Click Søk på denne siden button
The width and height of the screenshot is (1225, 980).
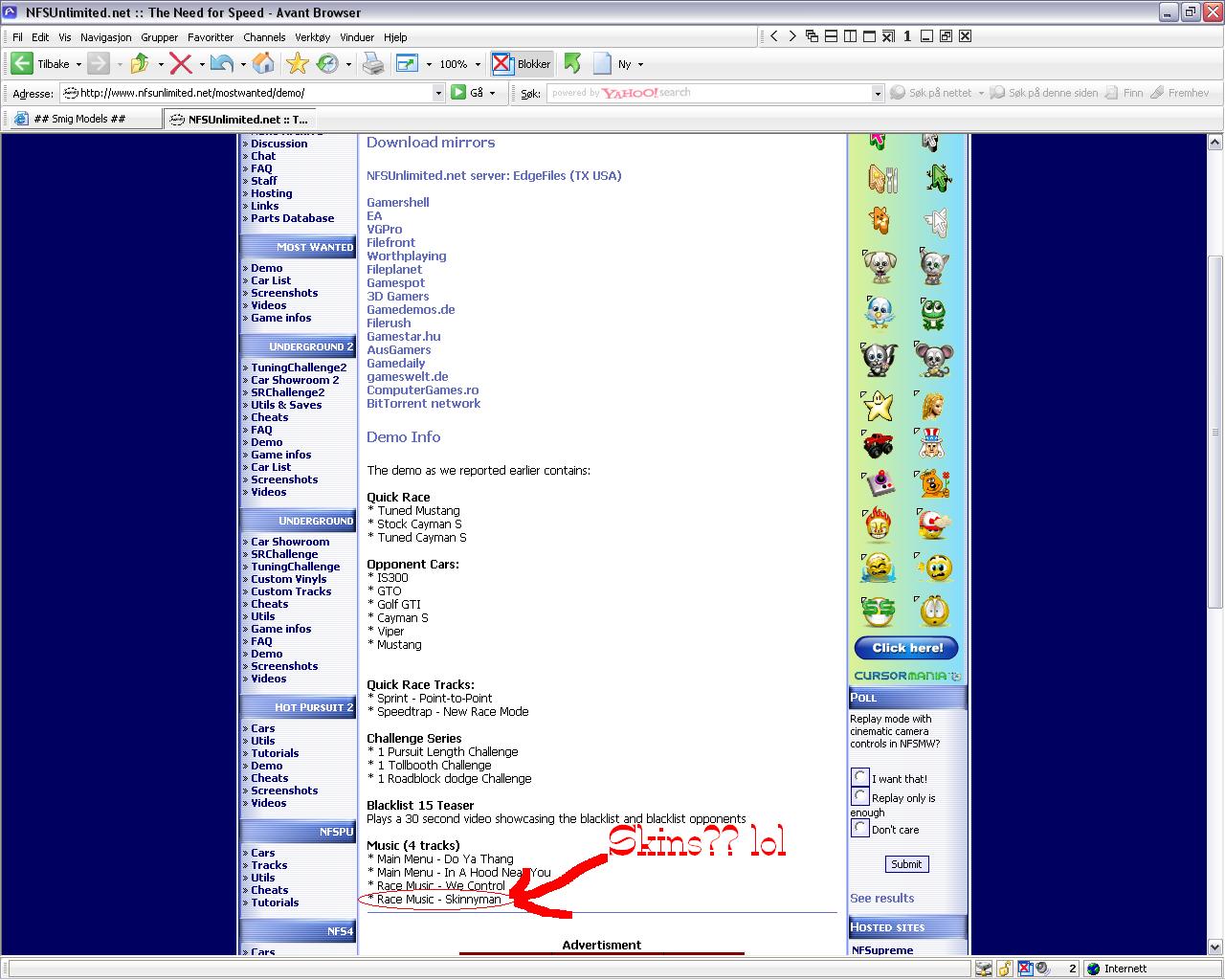coord(1044,93)
